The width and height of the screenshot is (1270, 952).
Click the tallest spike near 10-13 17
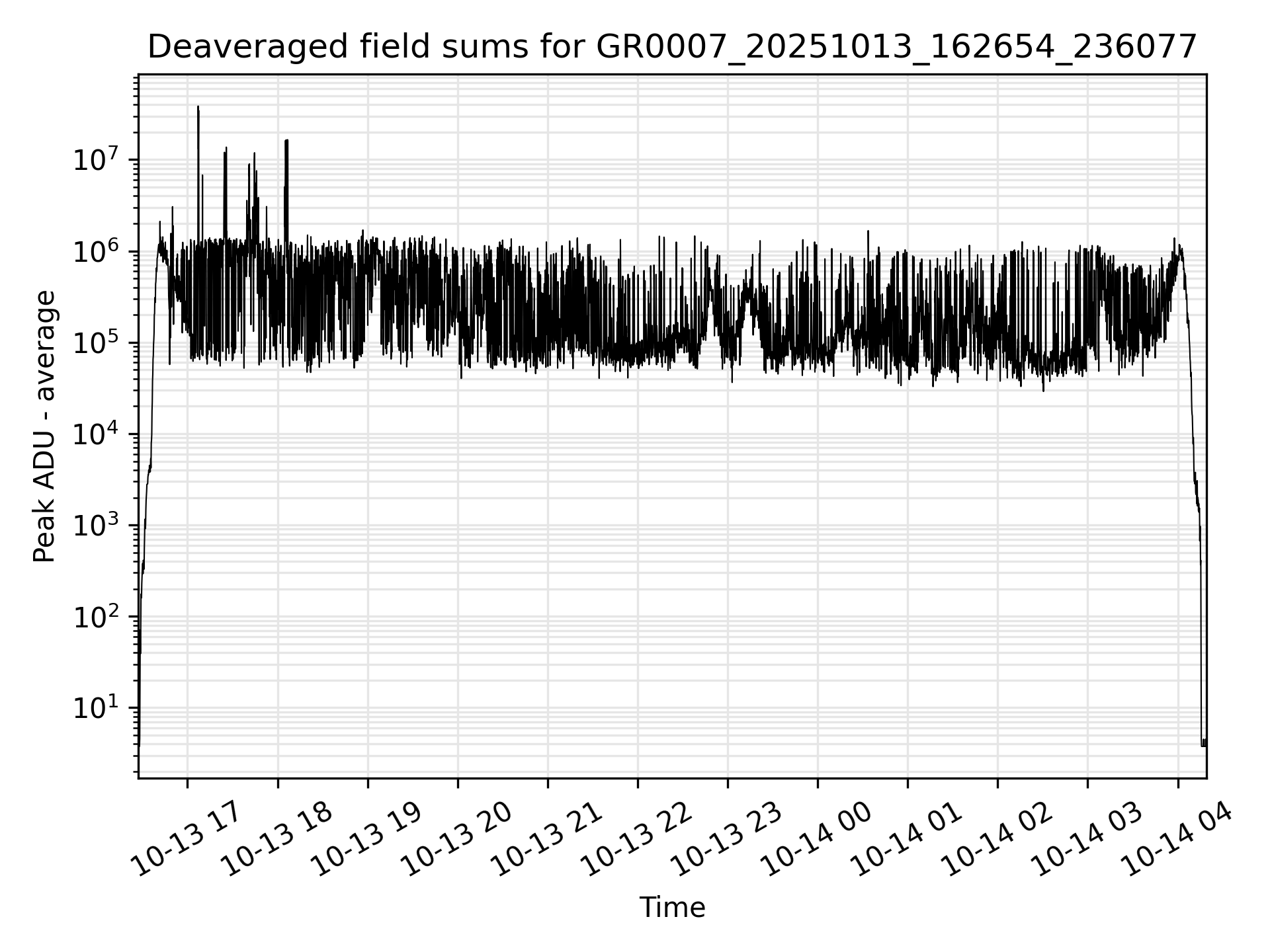click(198, 112)
